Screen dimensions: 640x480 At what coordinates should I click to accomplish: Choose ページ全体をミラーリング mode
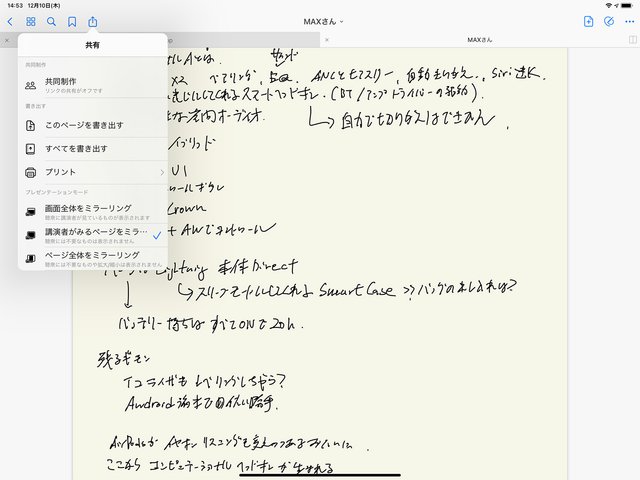click(92, 258)
